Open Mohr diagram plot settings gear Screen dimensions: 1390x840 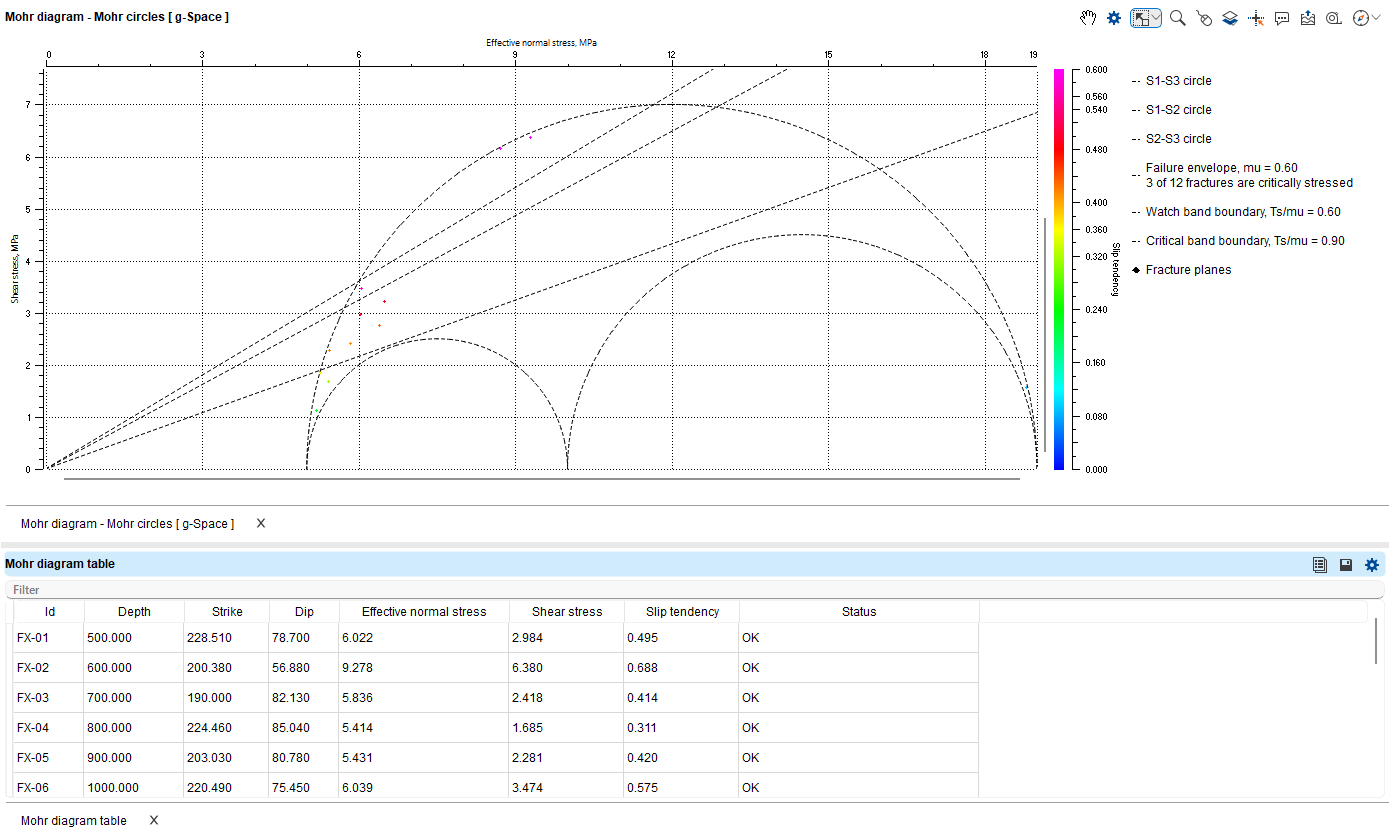pyautogui.click(x=1114, y=18)
